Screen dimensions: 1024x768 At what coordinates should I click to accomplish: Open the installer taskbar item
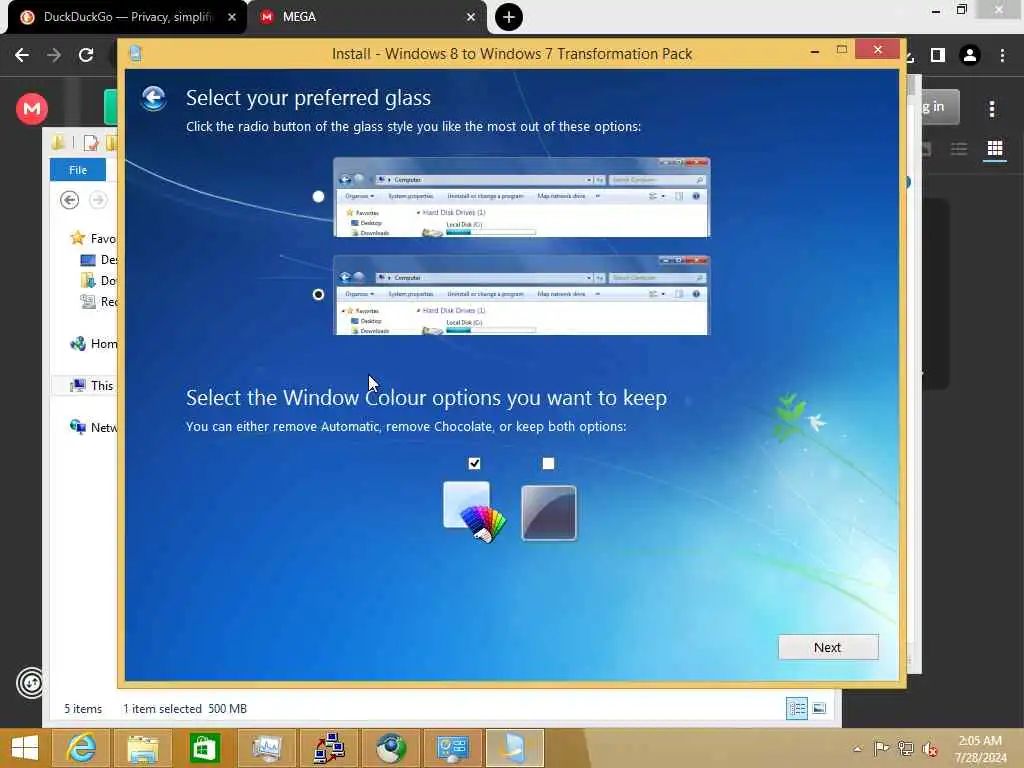pyautogui.click(x=515, y=748)
